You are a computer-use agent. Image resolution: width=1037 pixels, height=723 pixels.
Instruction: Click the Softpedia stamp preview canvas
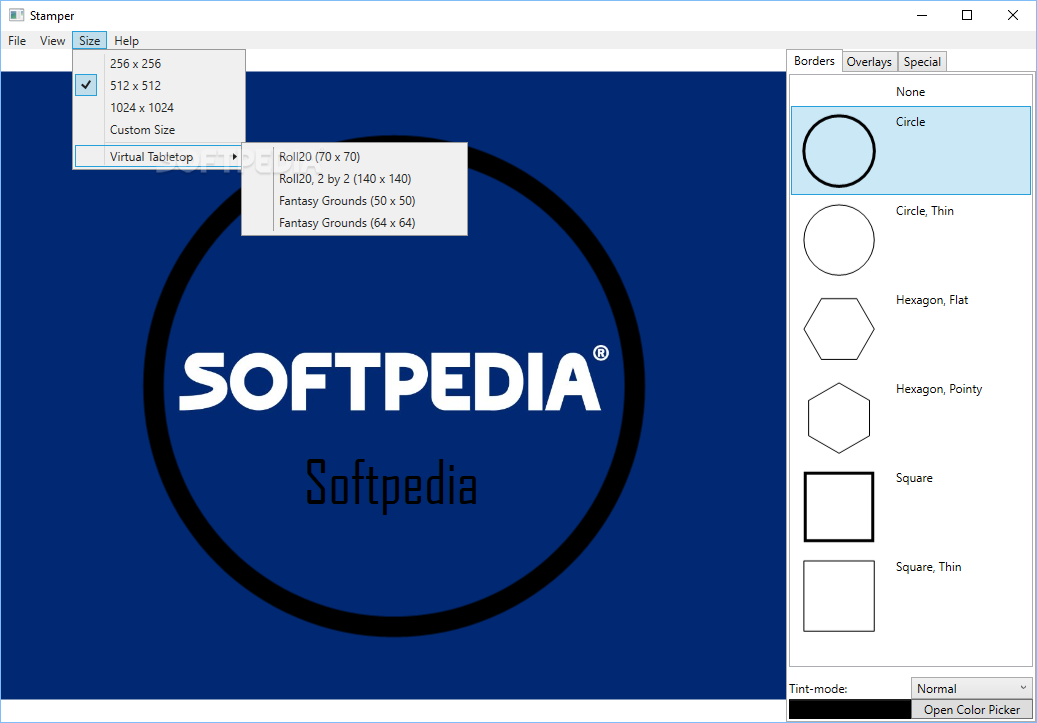tap(394, 385)
